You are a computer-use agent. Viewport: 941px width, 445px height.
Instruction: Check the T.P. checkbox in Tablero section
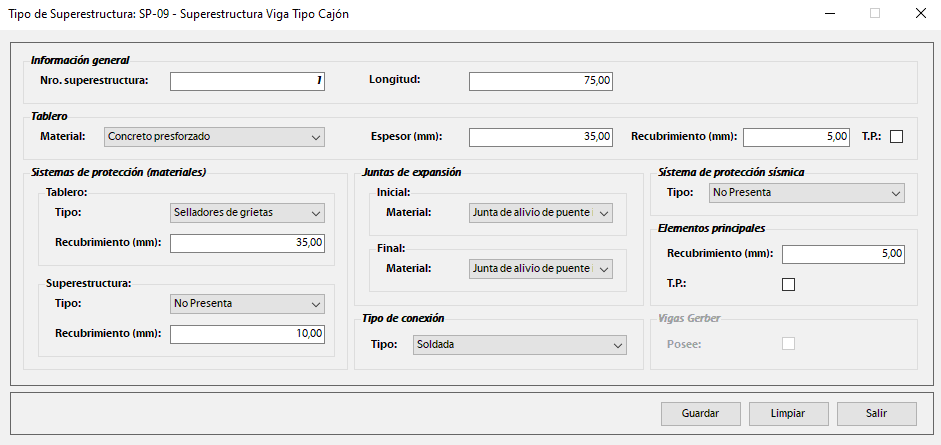coord(896,137)
